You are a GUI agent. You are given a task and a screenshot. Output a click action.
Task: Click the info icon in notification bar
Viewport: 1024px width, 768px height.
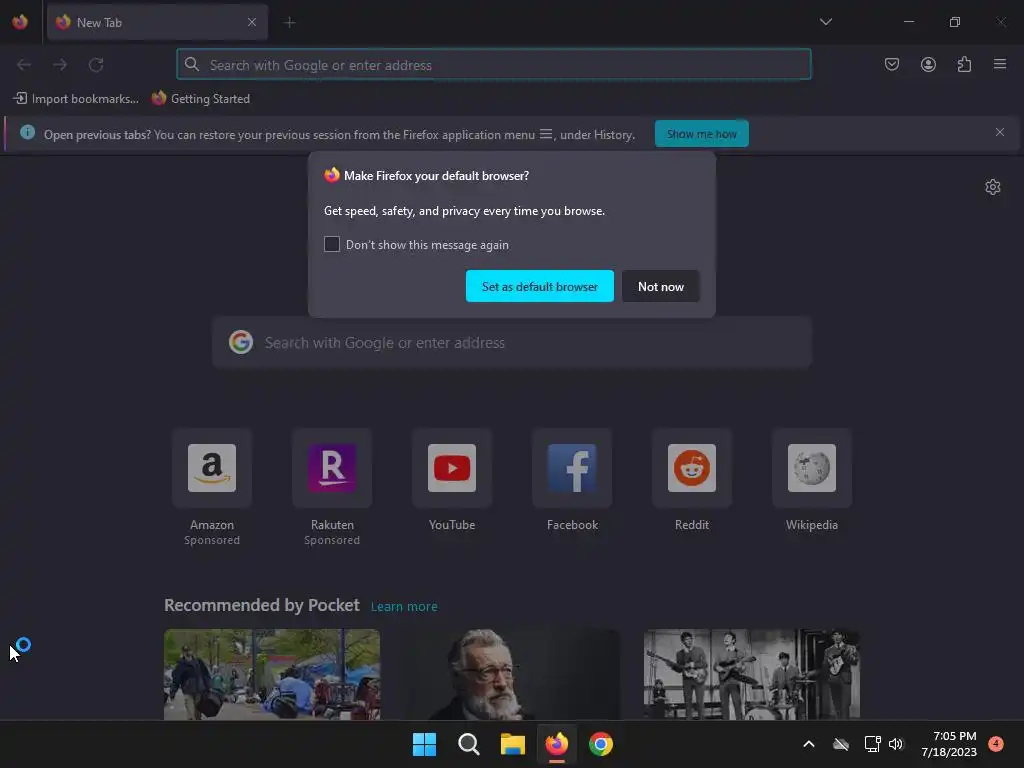27,133
